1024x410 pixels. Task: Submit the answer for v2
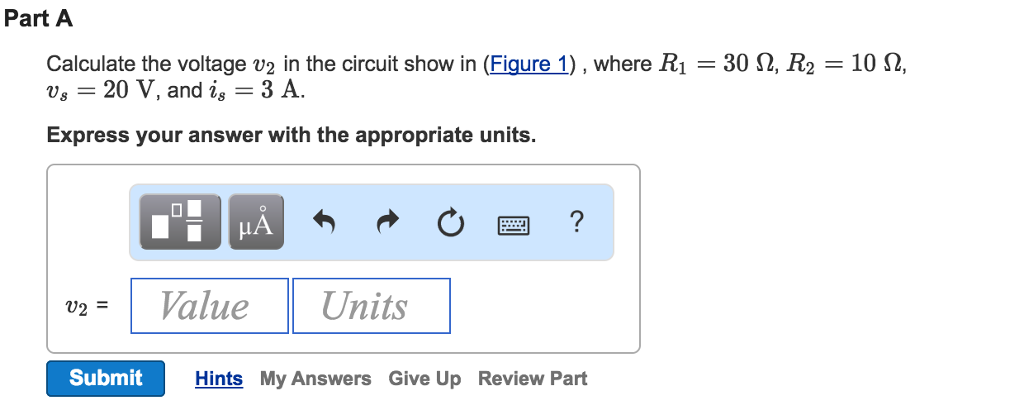pos(105,378)
